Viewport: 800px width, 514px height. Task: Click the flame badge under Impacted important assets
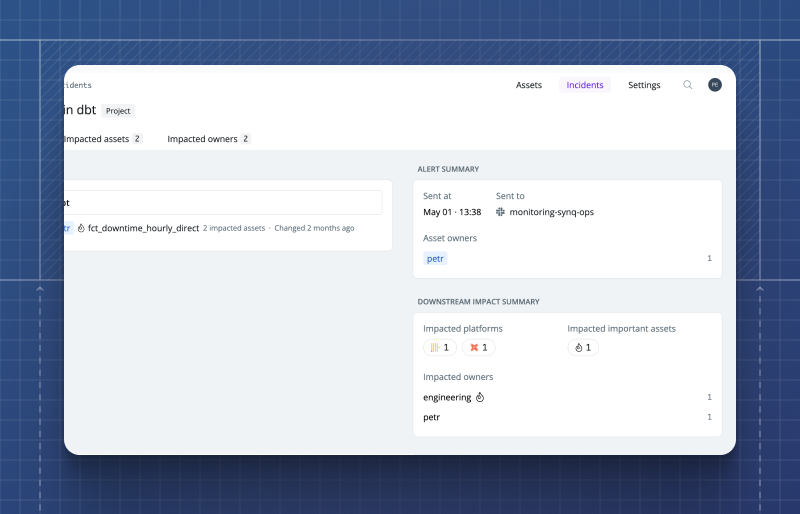583,348
